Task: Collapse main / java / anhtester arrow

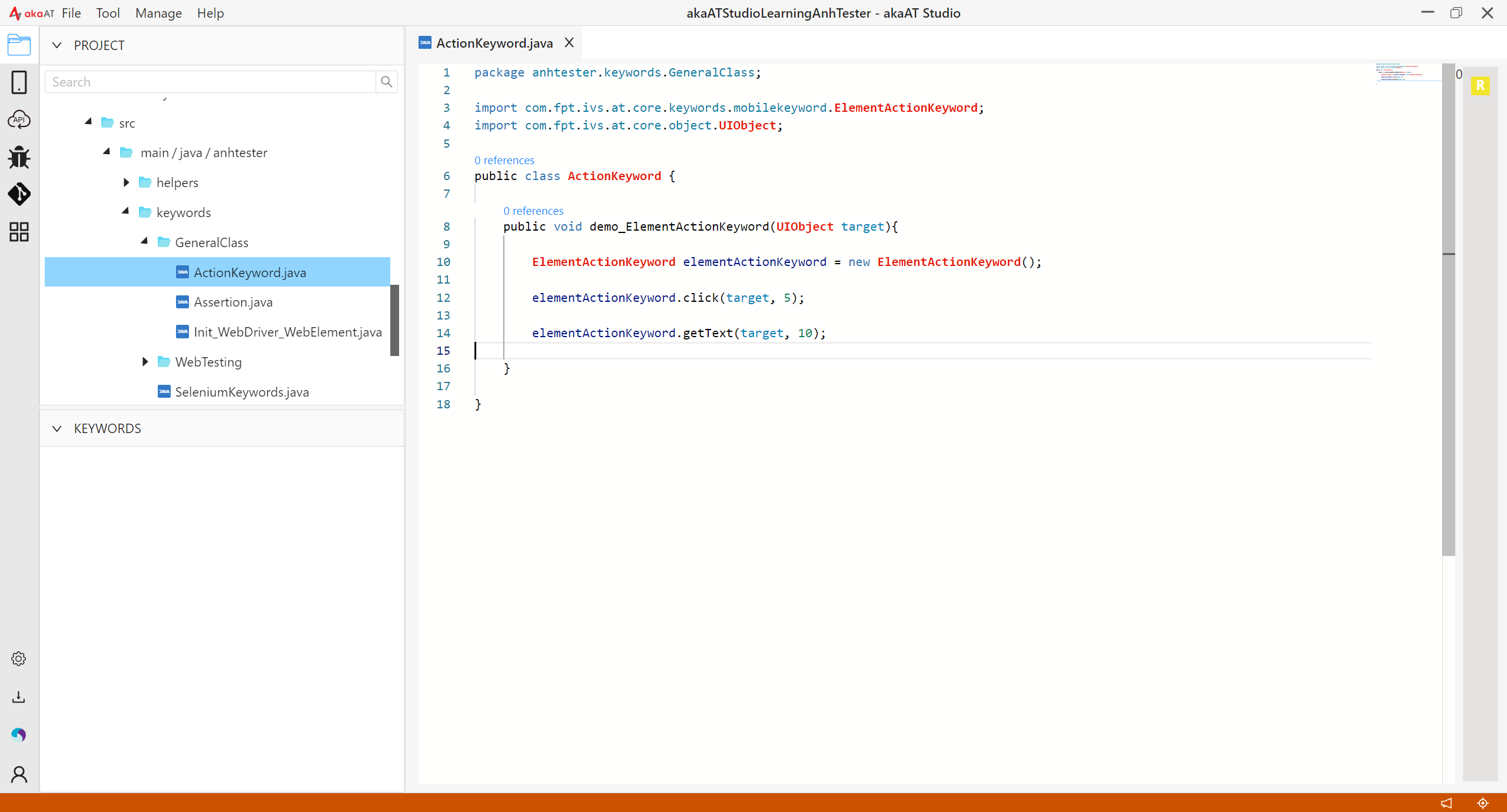Action: click(107, 152)
